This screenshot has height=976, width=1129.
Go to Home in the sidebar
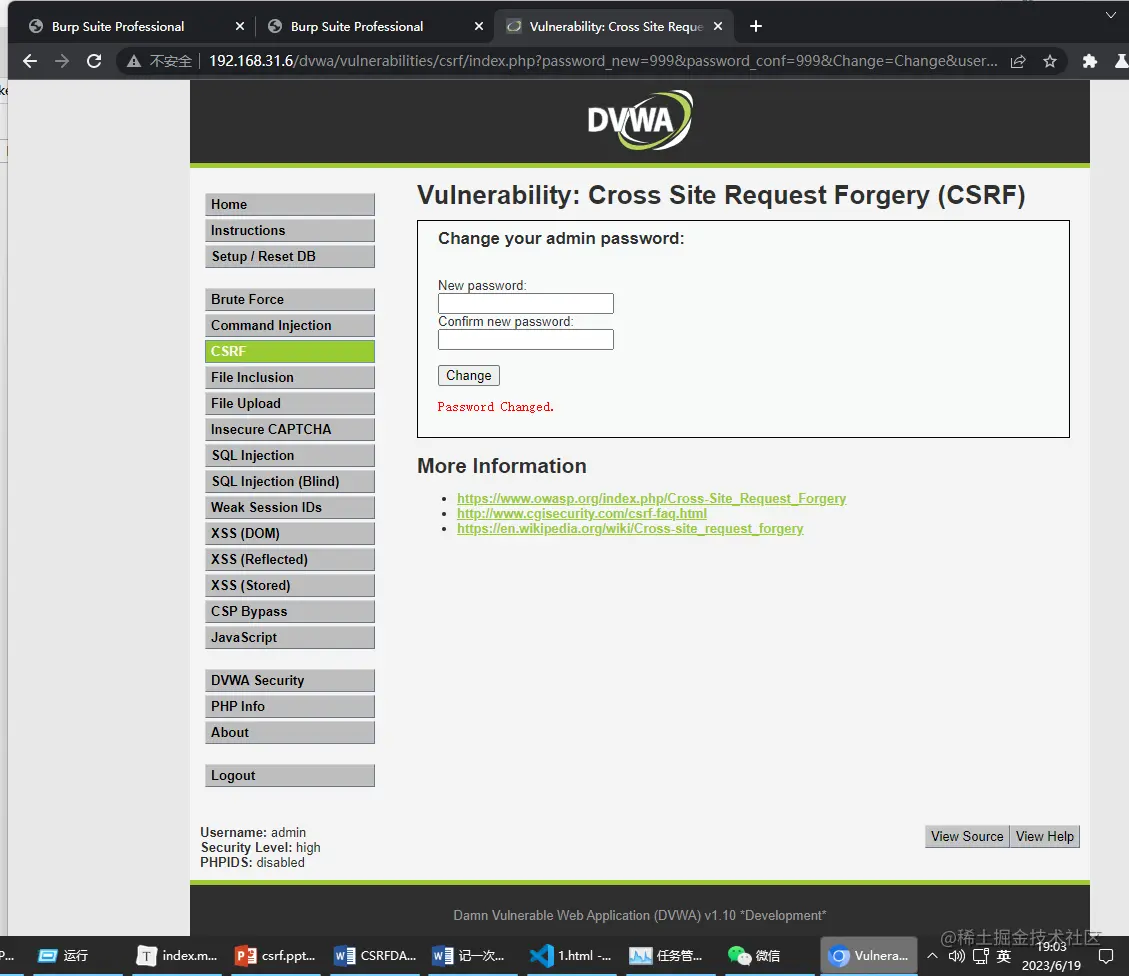(289, 204)
